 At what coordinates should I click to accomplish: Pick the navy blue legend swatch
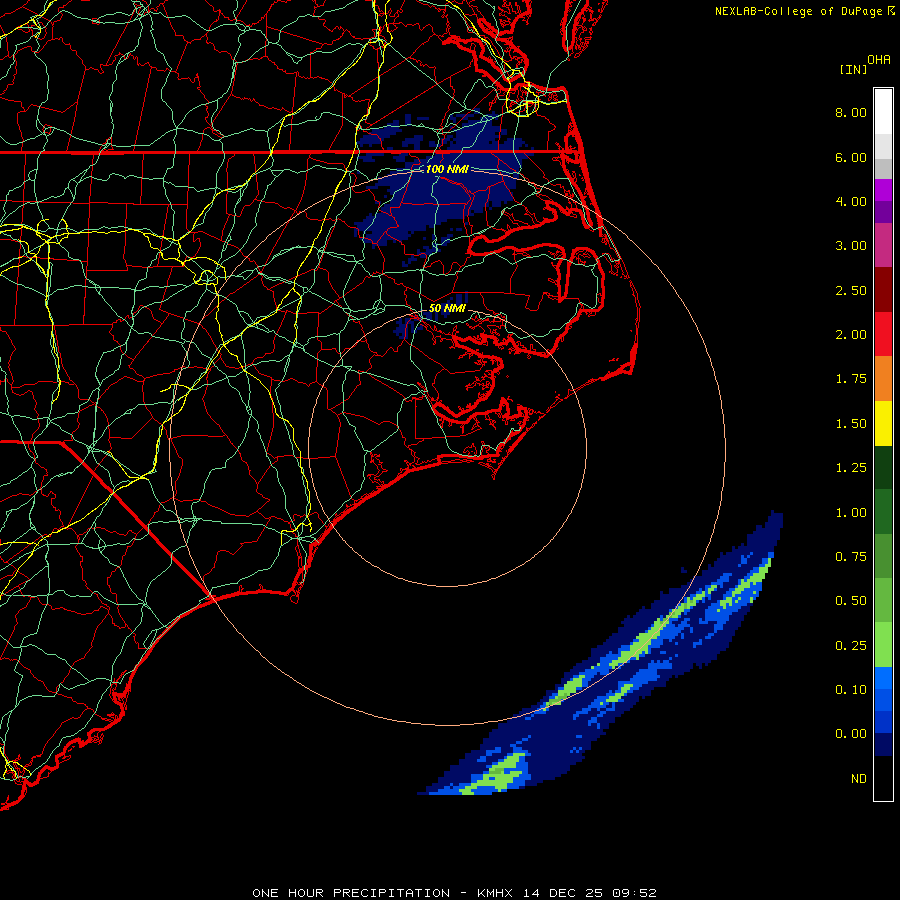pos(883,745)
